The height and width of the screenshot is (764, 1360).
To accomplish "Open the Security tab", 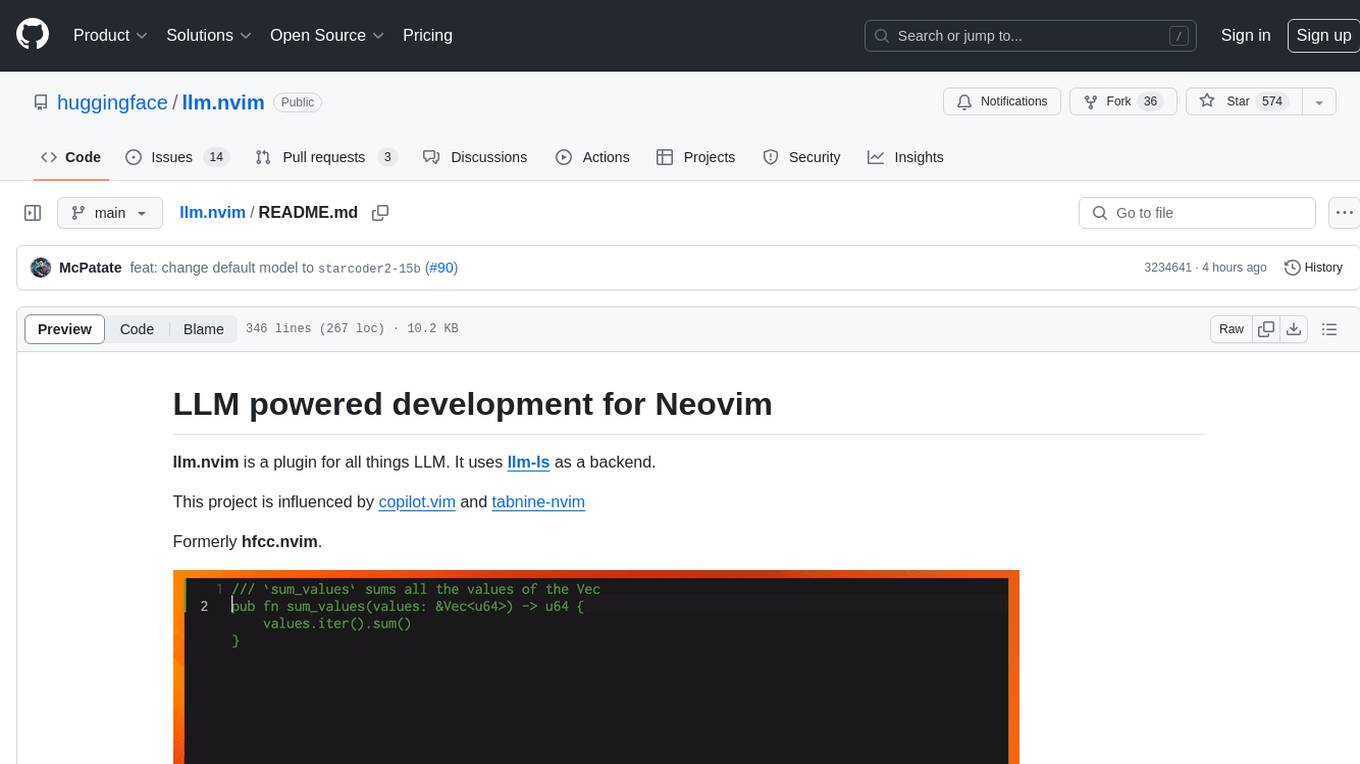I will [x=801, y=157].
